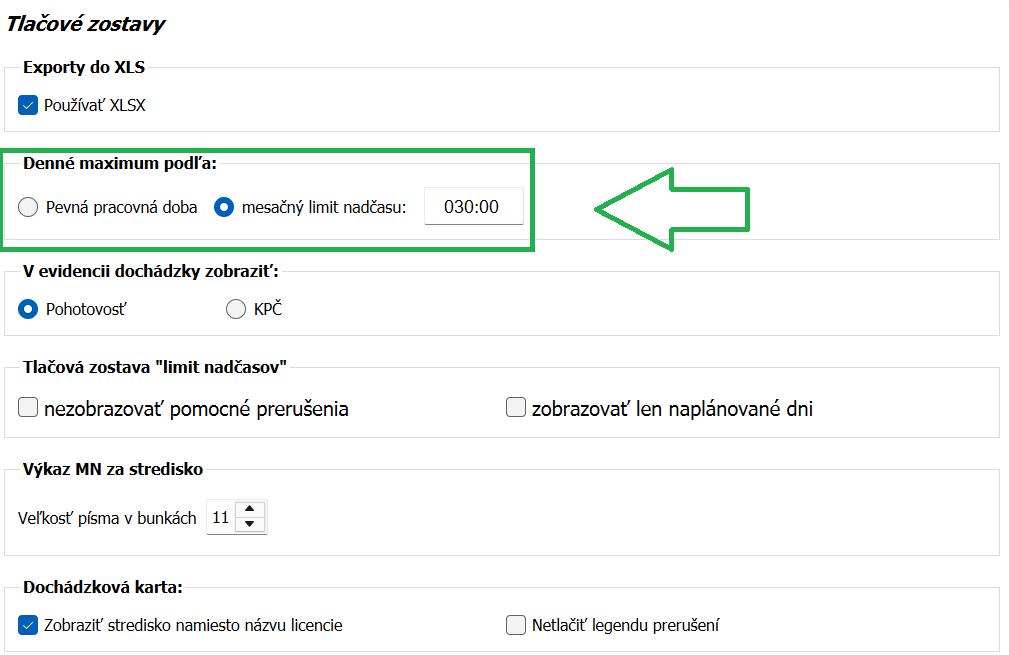Uncheck the "Používať XLSX" checkbox
1009x655 pixels.
28,103
